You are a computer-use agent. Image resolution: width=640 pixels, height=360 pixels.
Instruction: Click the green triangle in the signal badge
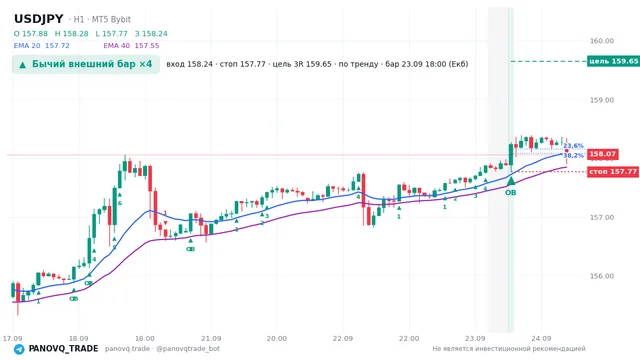click(x=22, y=64)
